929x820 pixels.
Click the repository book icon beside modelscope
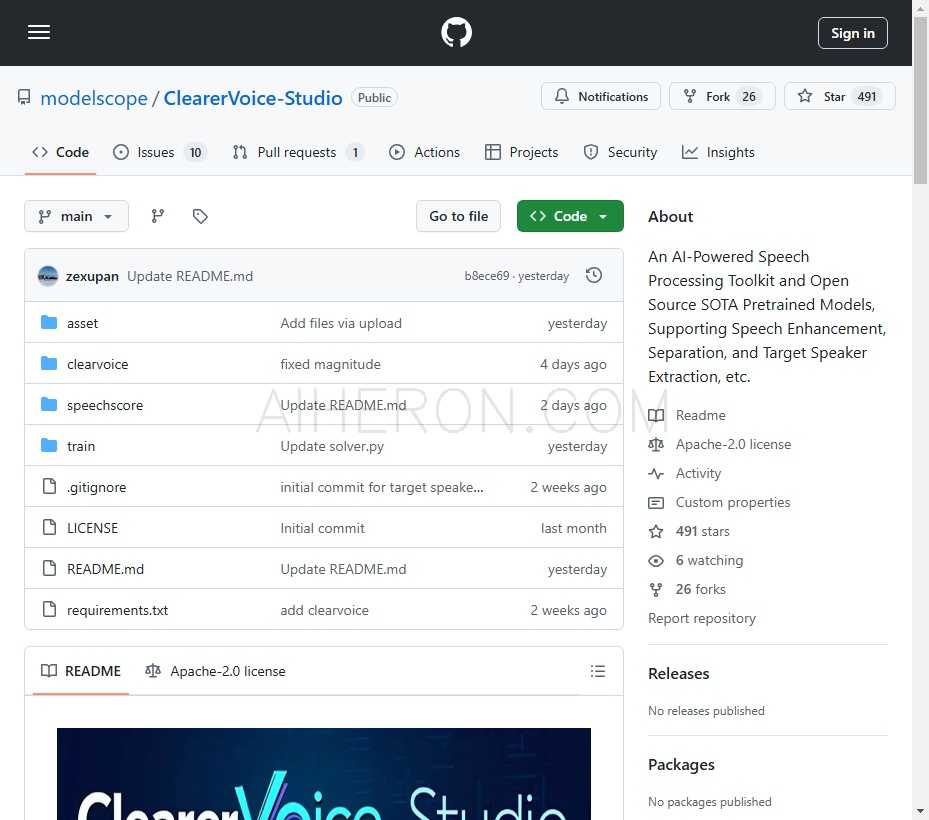[24, 97]
